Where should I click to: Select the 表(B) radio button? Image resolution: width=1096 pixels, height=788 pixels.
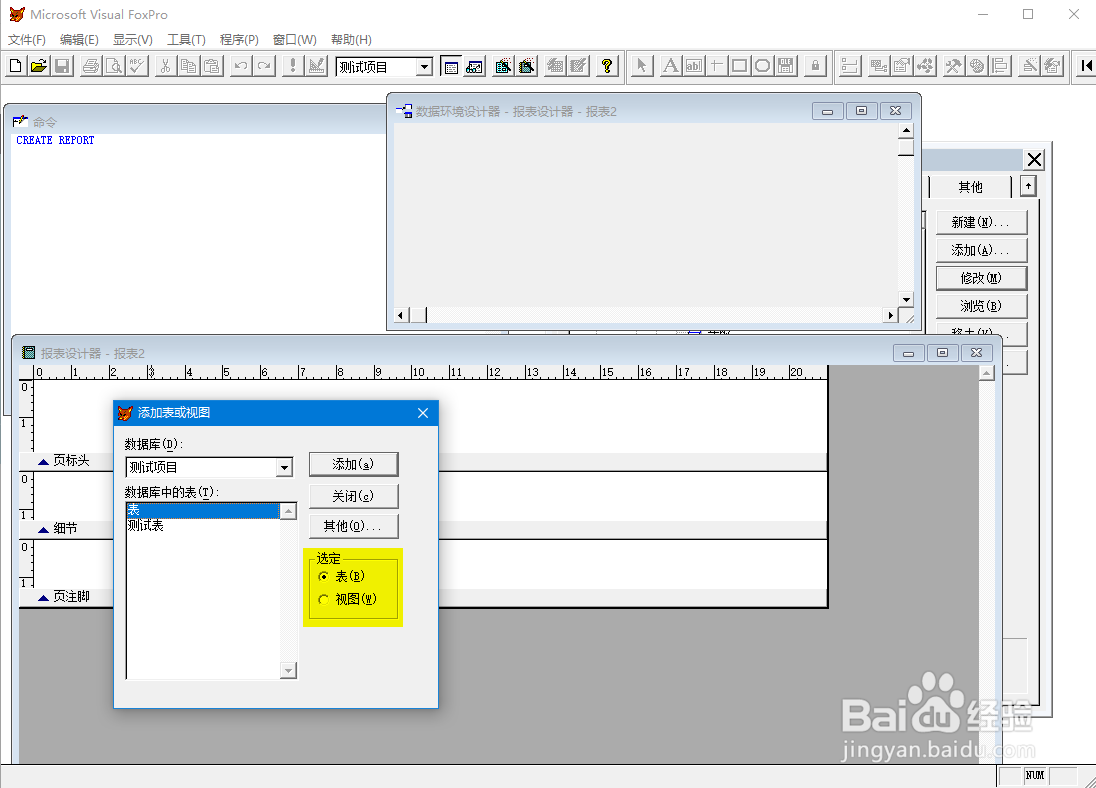click(324, 577)
